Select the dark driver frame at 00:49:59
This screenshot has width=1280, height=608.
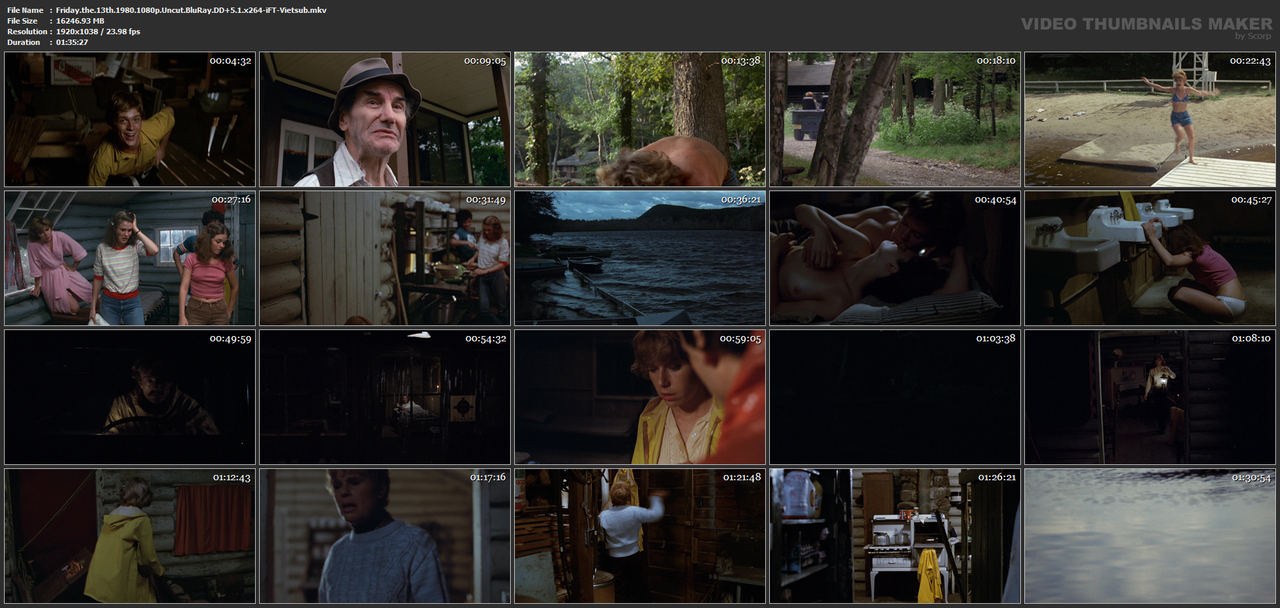(130, 397)
